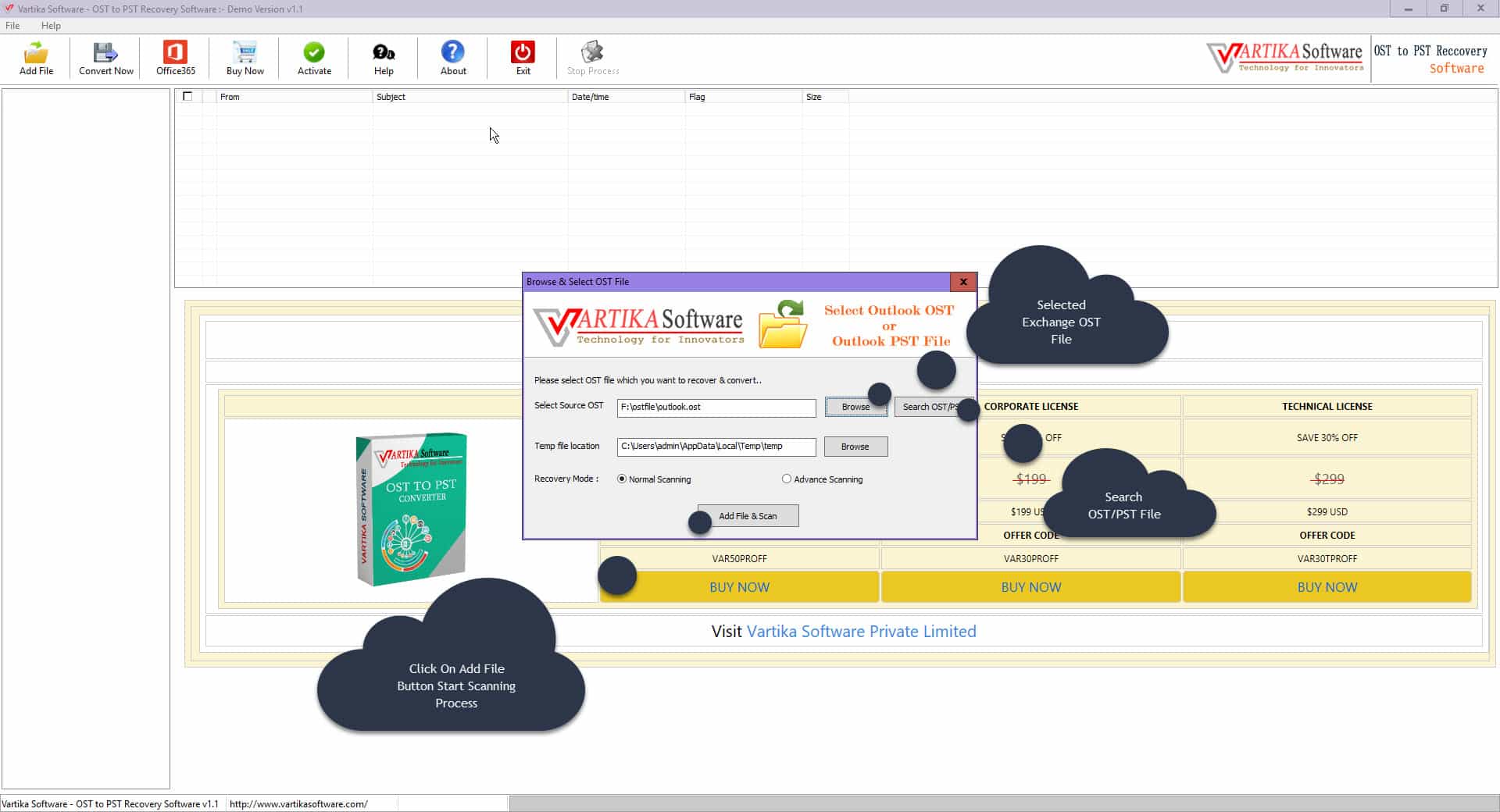Click the Vartika Software logo in toolbar
Screen dimensions: 1500x812
pos(1285,58)
